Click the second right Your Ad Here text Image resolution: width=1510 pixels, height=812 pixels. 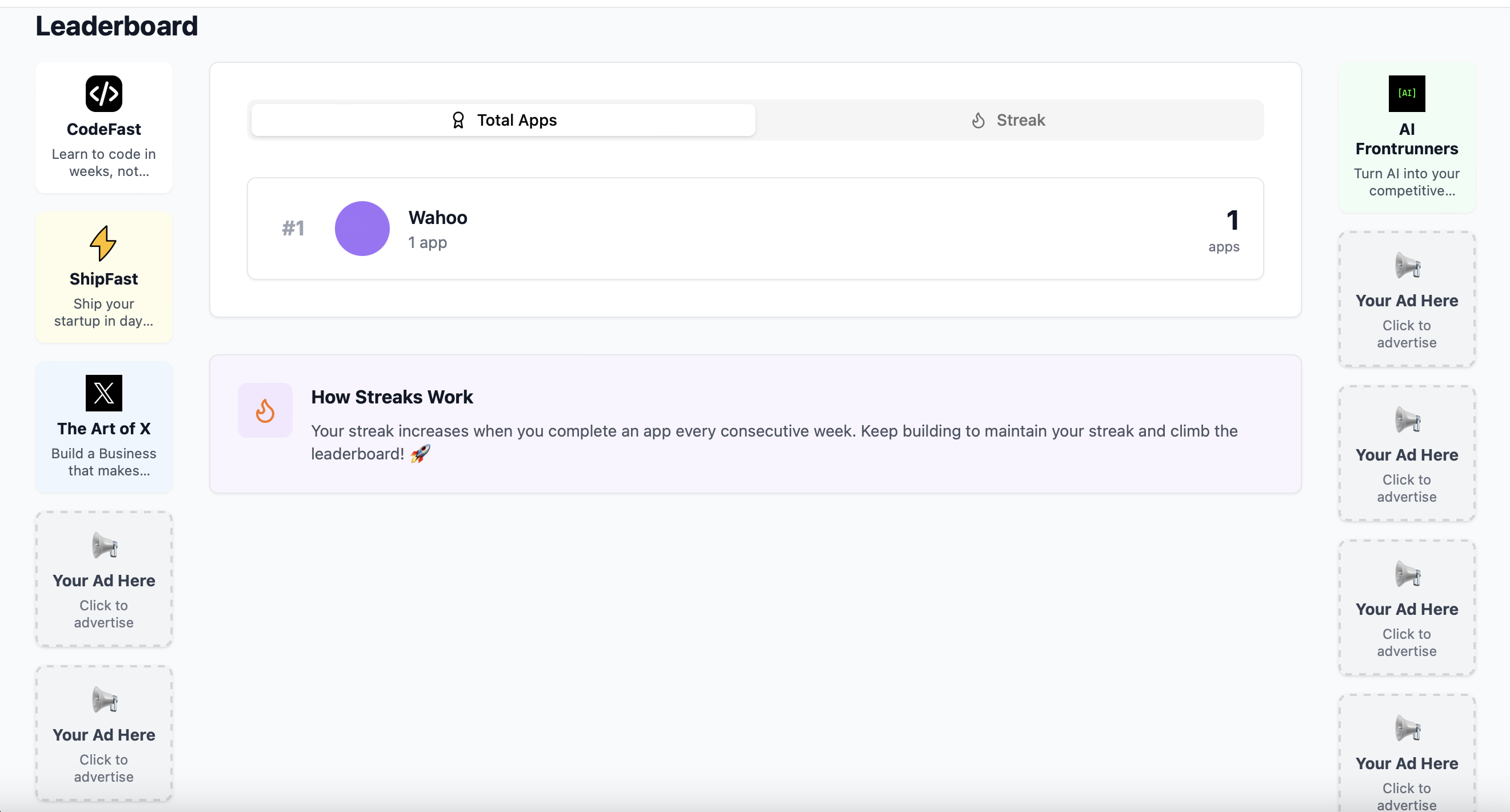point(1406,455)
